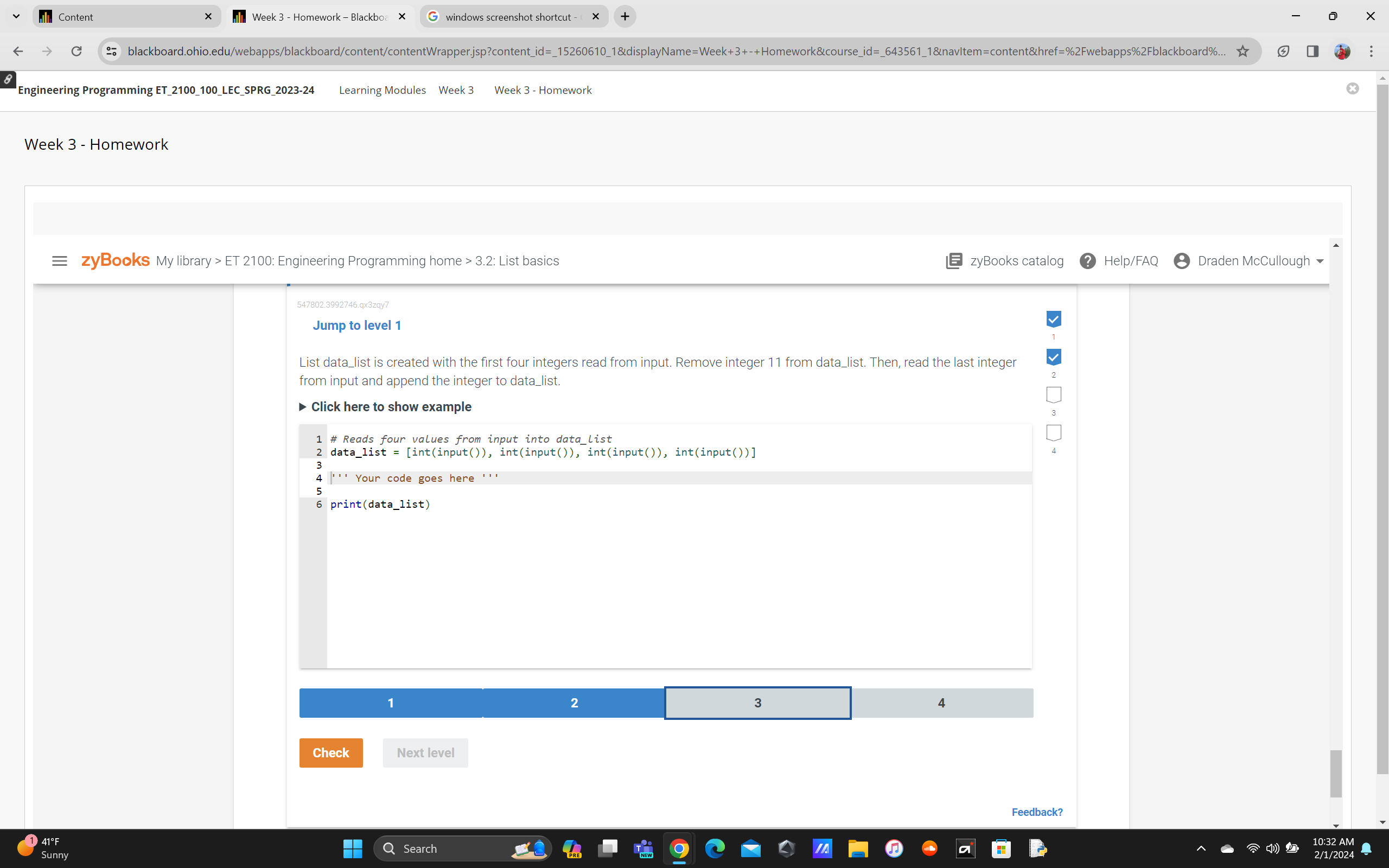Click the level 4 completion checkbox
The width and height of the screenshot is (1389, 868).
(x=1053, y=433)
